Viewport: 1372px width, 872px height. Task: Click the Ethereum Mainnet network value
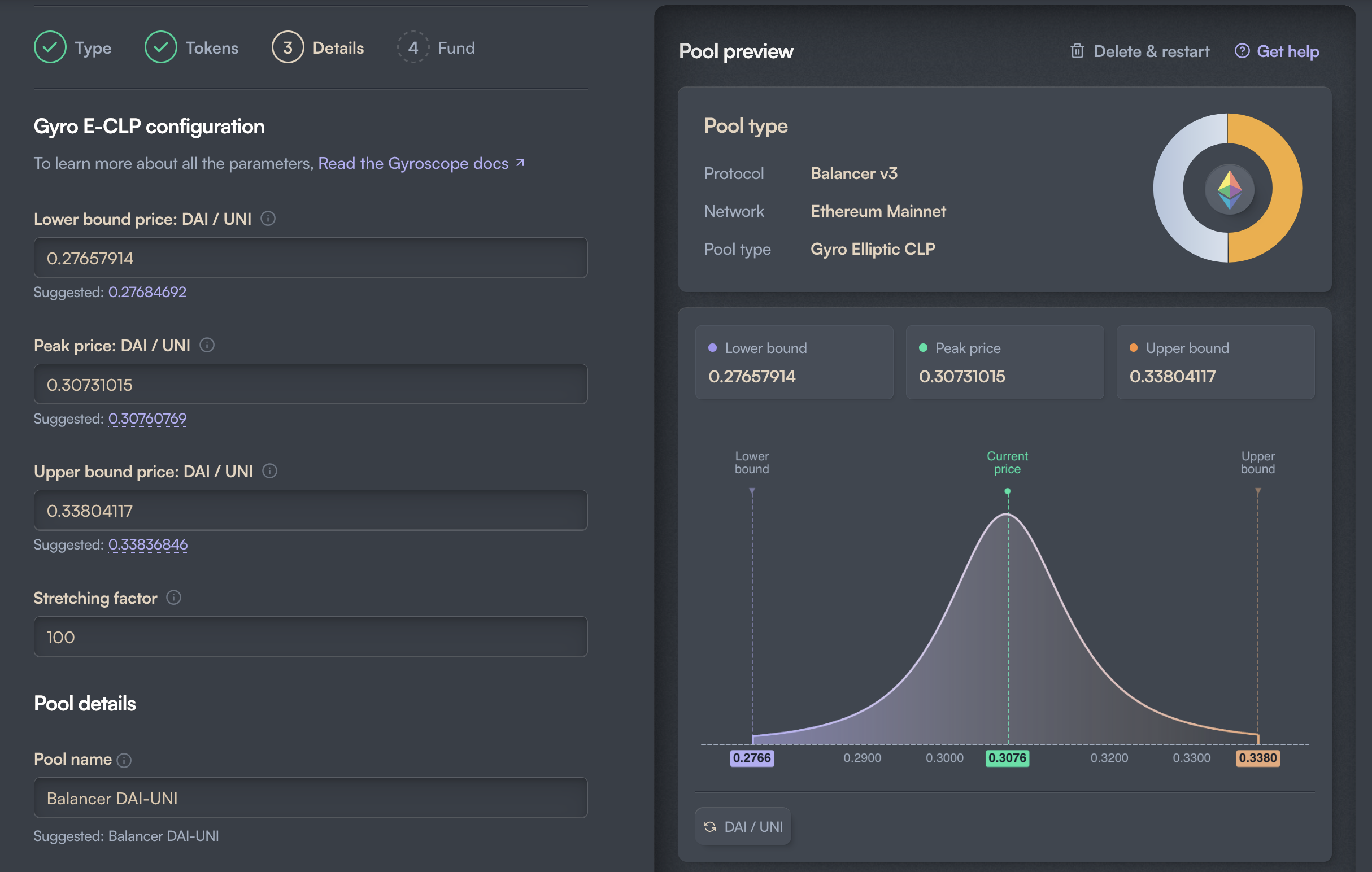(x=878, y=211)
